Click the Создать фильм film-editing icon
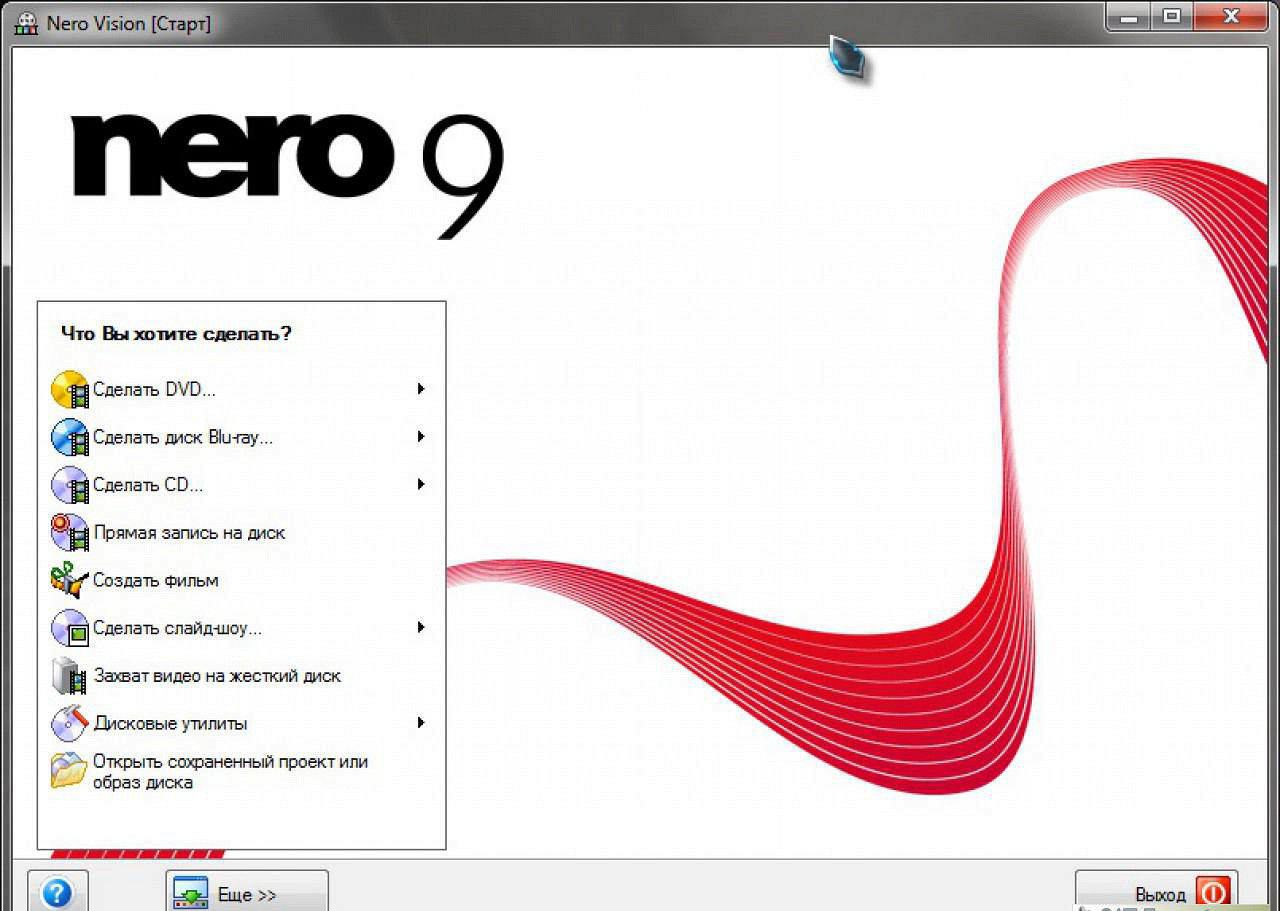 pyautogui.click(x=70, y=580)
